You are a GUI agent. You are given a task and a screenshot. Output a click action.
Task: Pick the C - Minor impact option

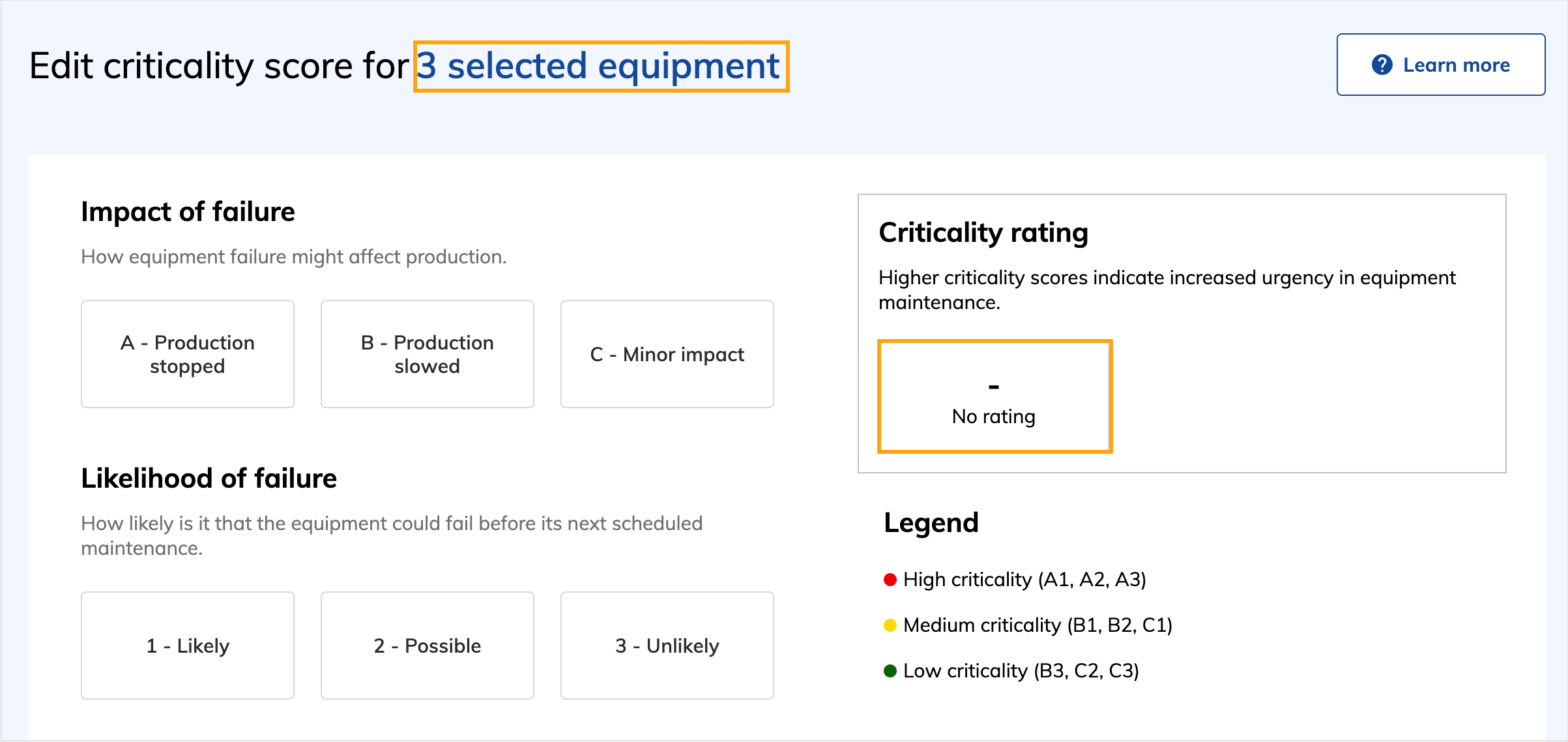(667, 354)
